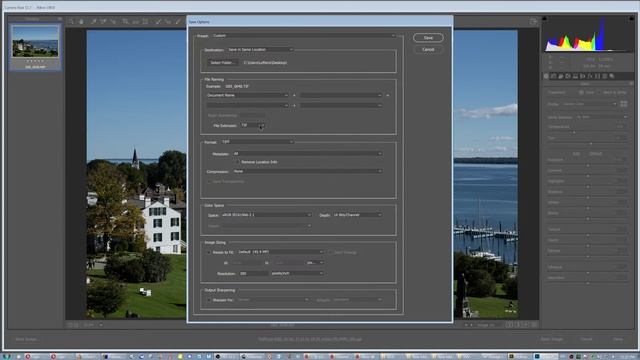640x360 pixels.
Task: Open the Basic panel tab icon
Action: point(546,76)
